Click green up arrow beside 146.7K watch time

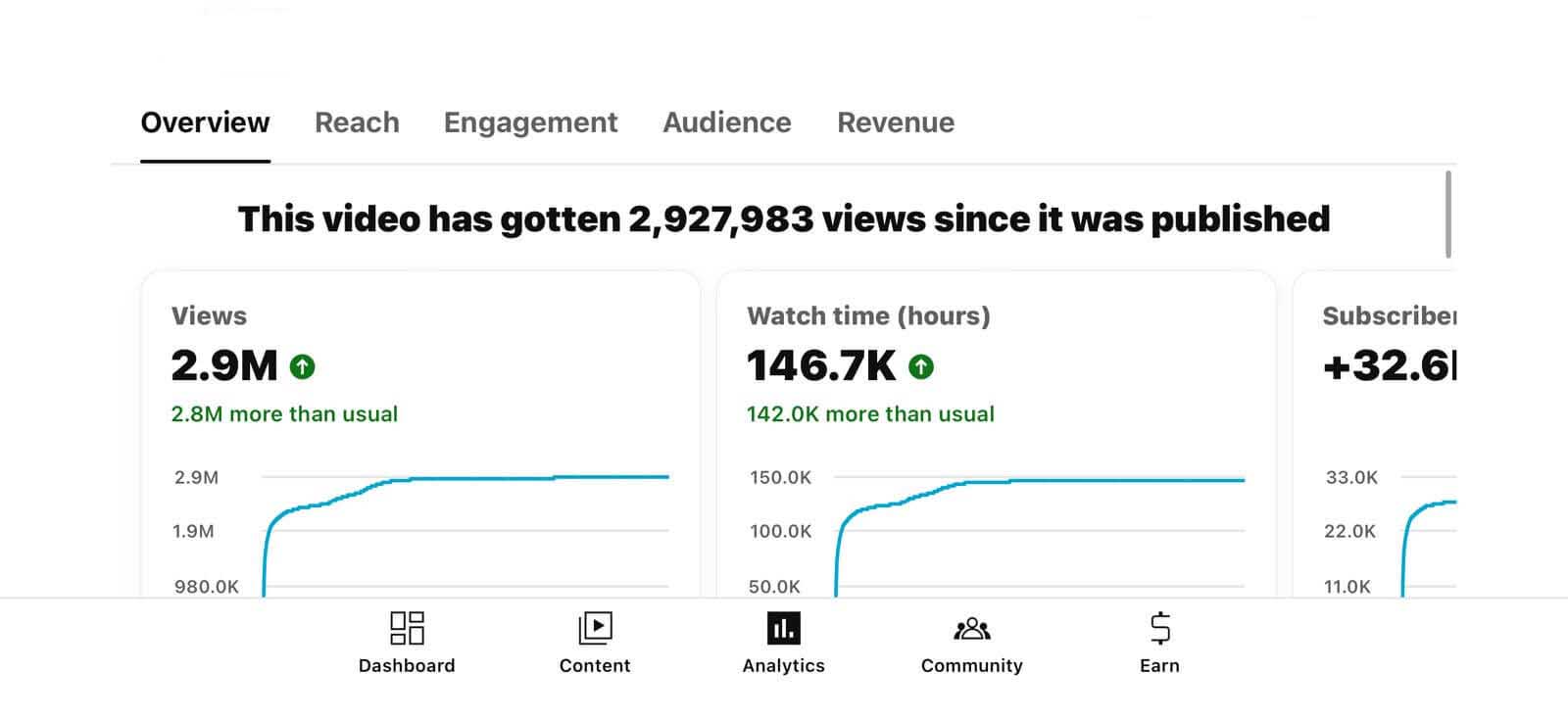pos(921,367)
